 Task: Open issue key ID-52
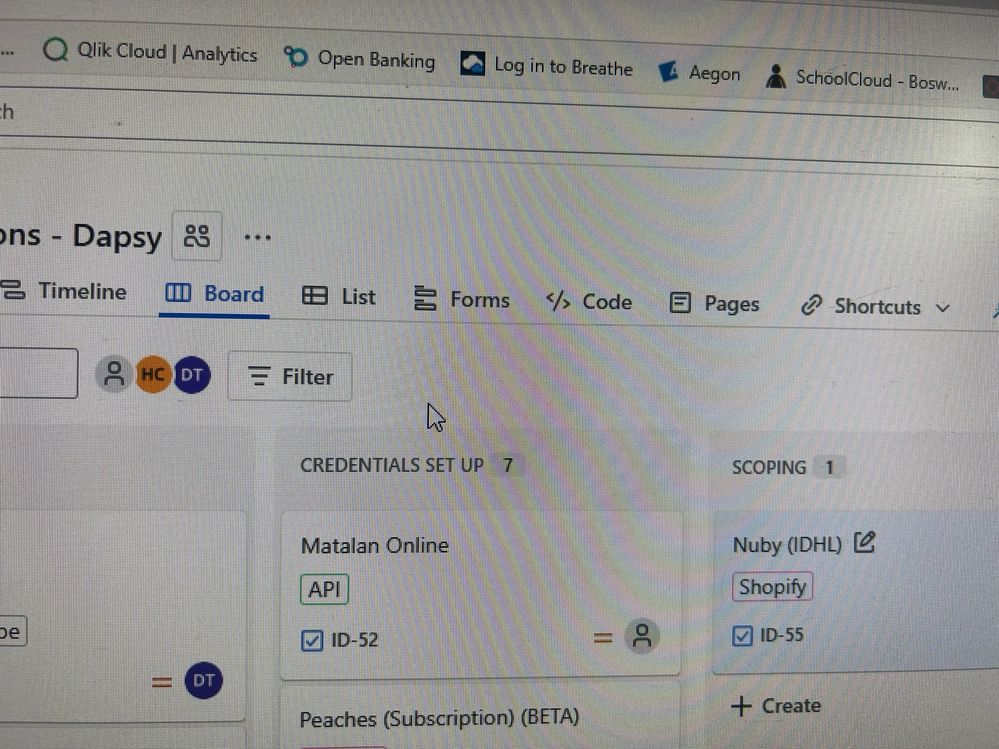pyautogui.click(x=355, y=640)
